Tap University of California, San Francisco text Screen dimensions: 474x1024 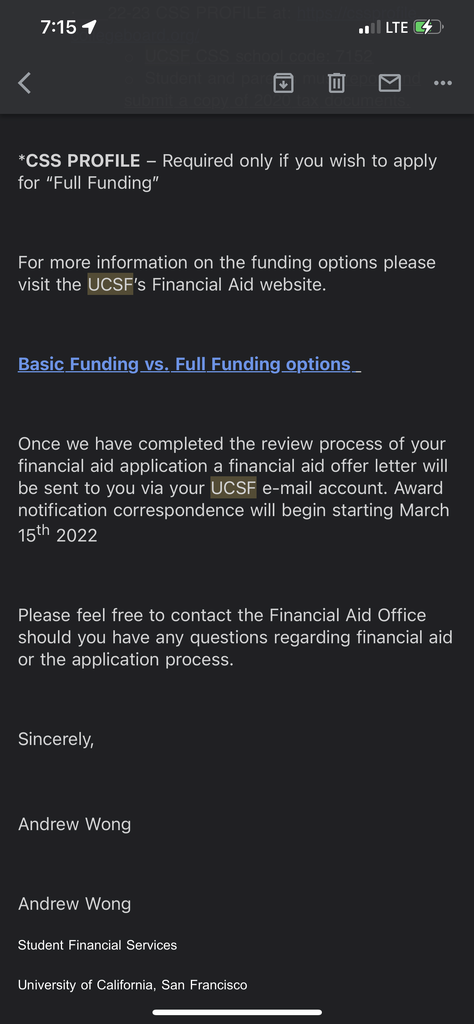pyautogui.click(x=133, y=985)
